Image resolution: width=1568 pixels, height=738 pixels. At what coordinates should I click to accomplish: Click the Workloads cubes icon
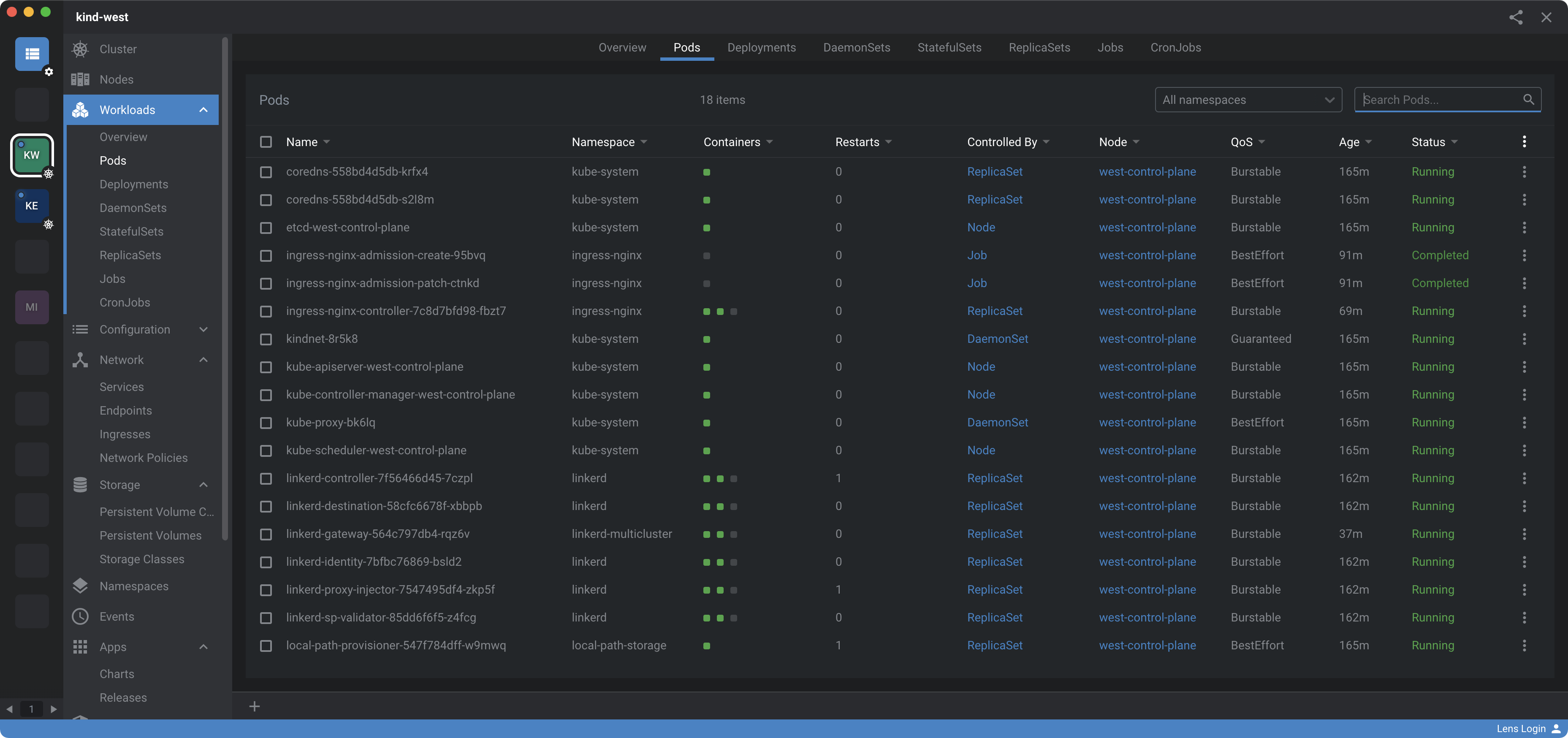tap(80, 110)
